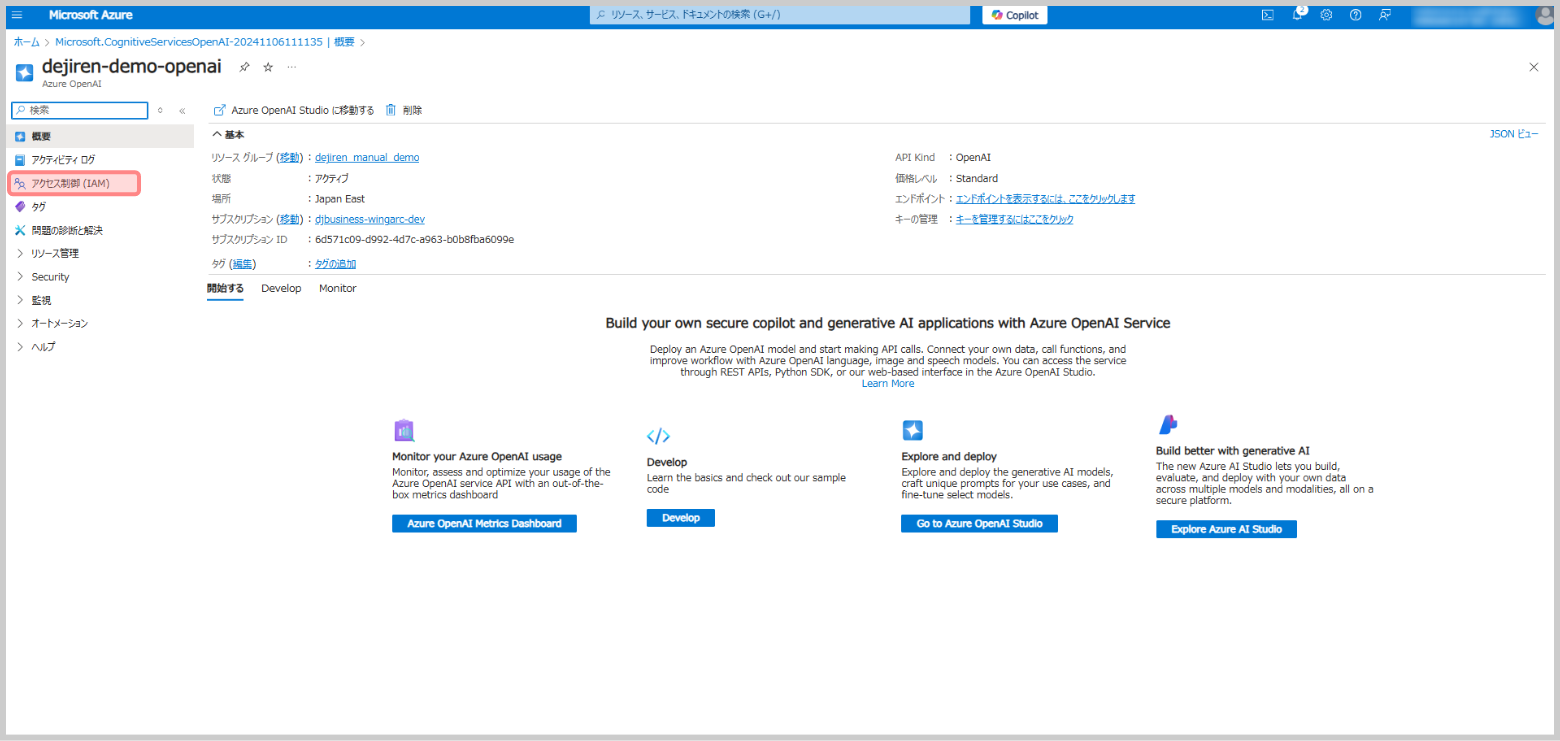Click Azure OpenAI Studio に移動する command

coord(294,110)
